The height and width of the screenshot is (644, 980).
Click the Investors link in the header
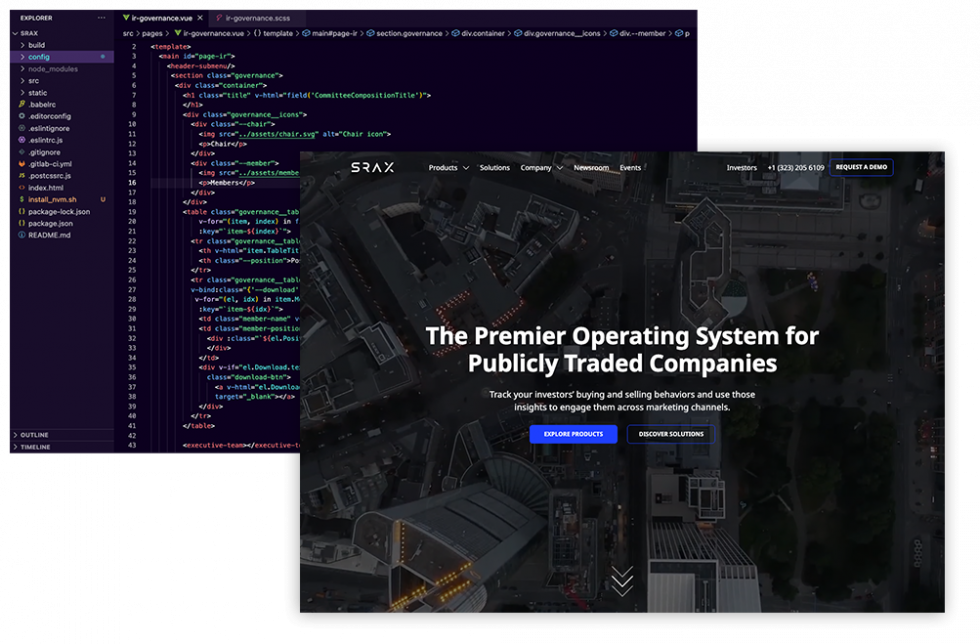click(x=741, y=168)
